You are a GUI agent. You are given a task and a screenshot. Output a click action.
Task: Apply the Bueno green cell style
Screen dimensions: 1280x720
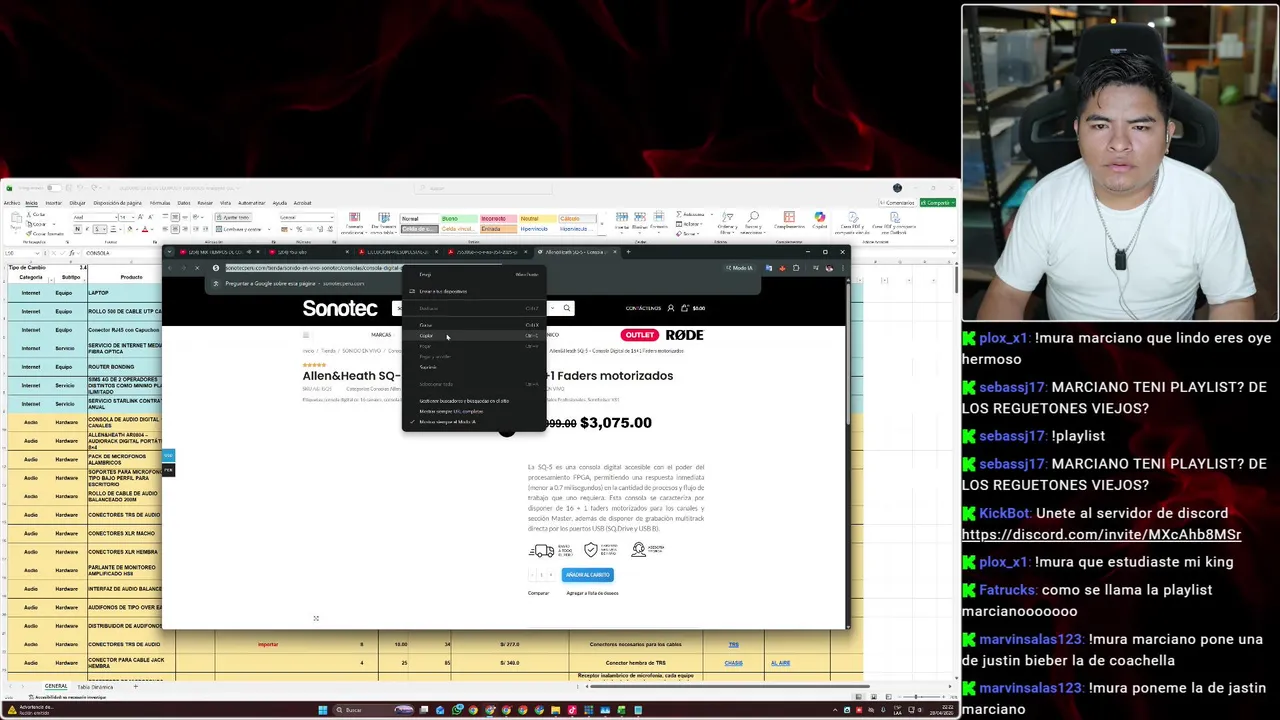(459, 218)
